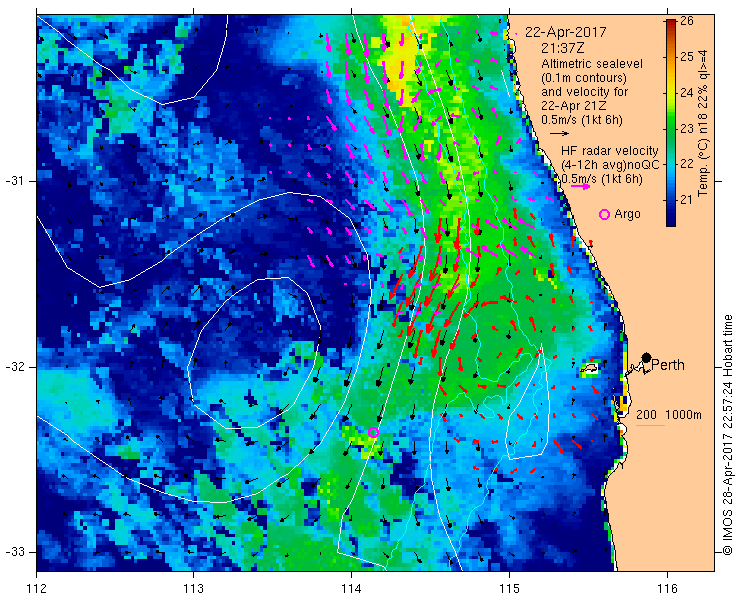Click the IMOS copyright timestamp text
This screenshot has width=740, height=600.
pyautogui.click(x=728, y=434)
